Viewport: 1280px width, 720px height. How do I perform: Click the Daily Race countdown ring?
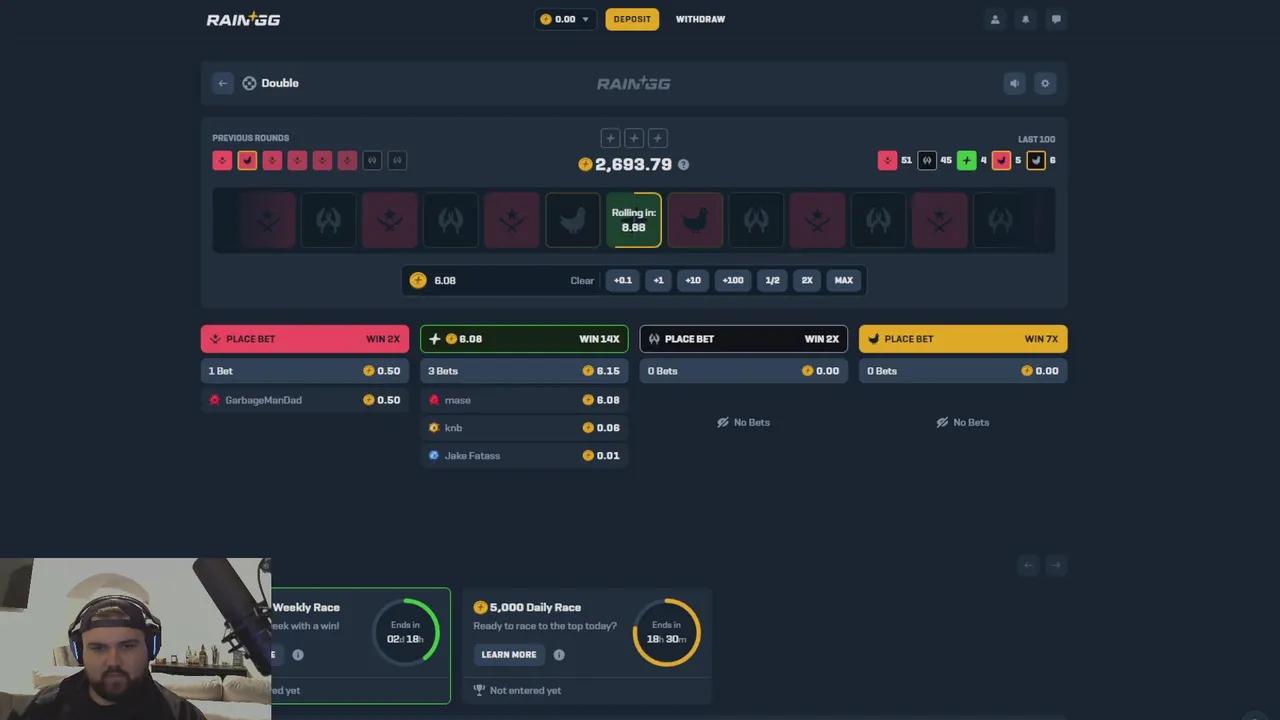(667, 632)
